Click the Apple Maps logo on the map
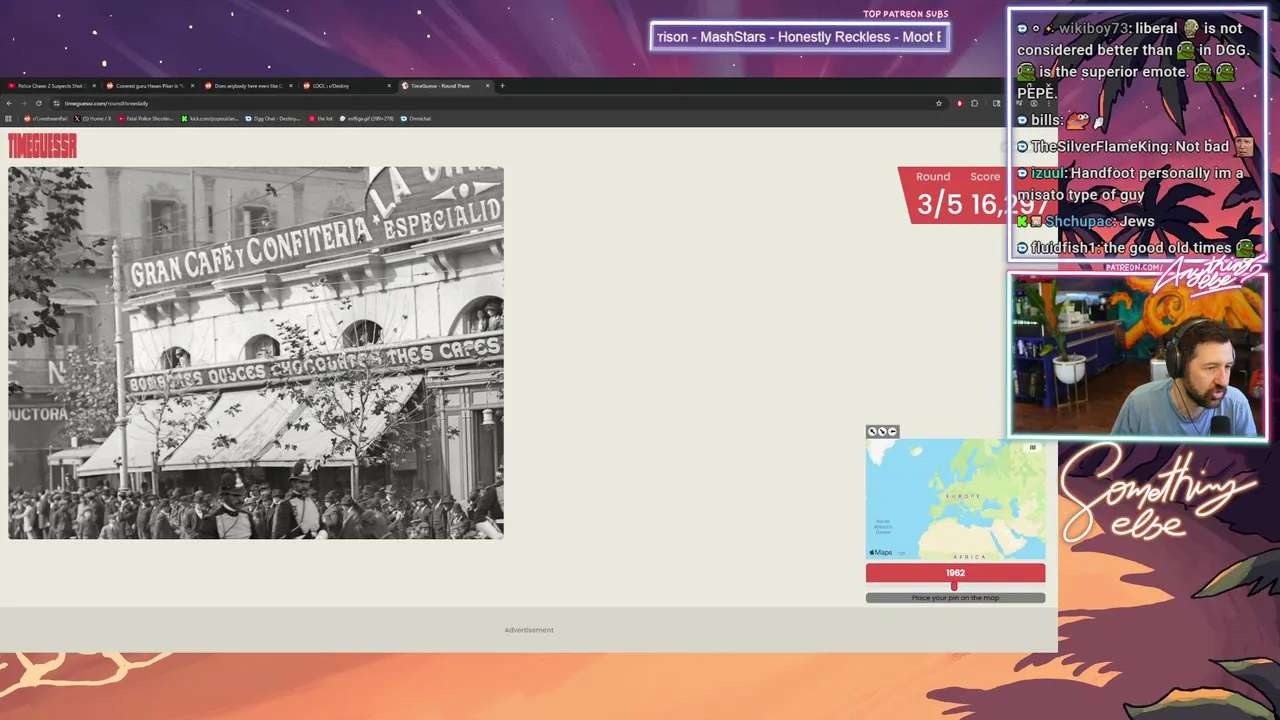Image resolution: width=1280 pixels, height=720 pixels. click(x=881, y=553)
